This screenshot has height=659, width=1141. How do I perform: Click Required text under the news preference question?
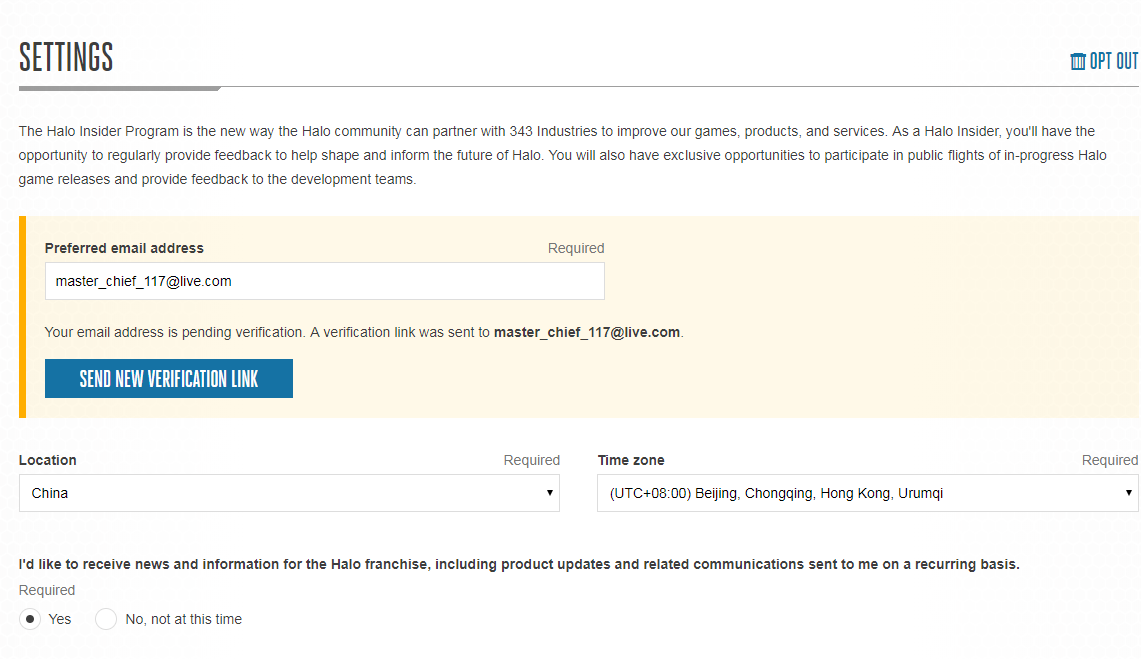point(47,590)
